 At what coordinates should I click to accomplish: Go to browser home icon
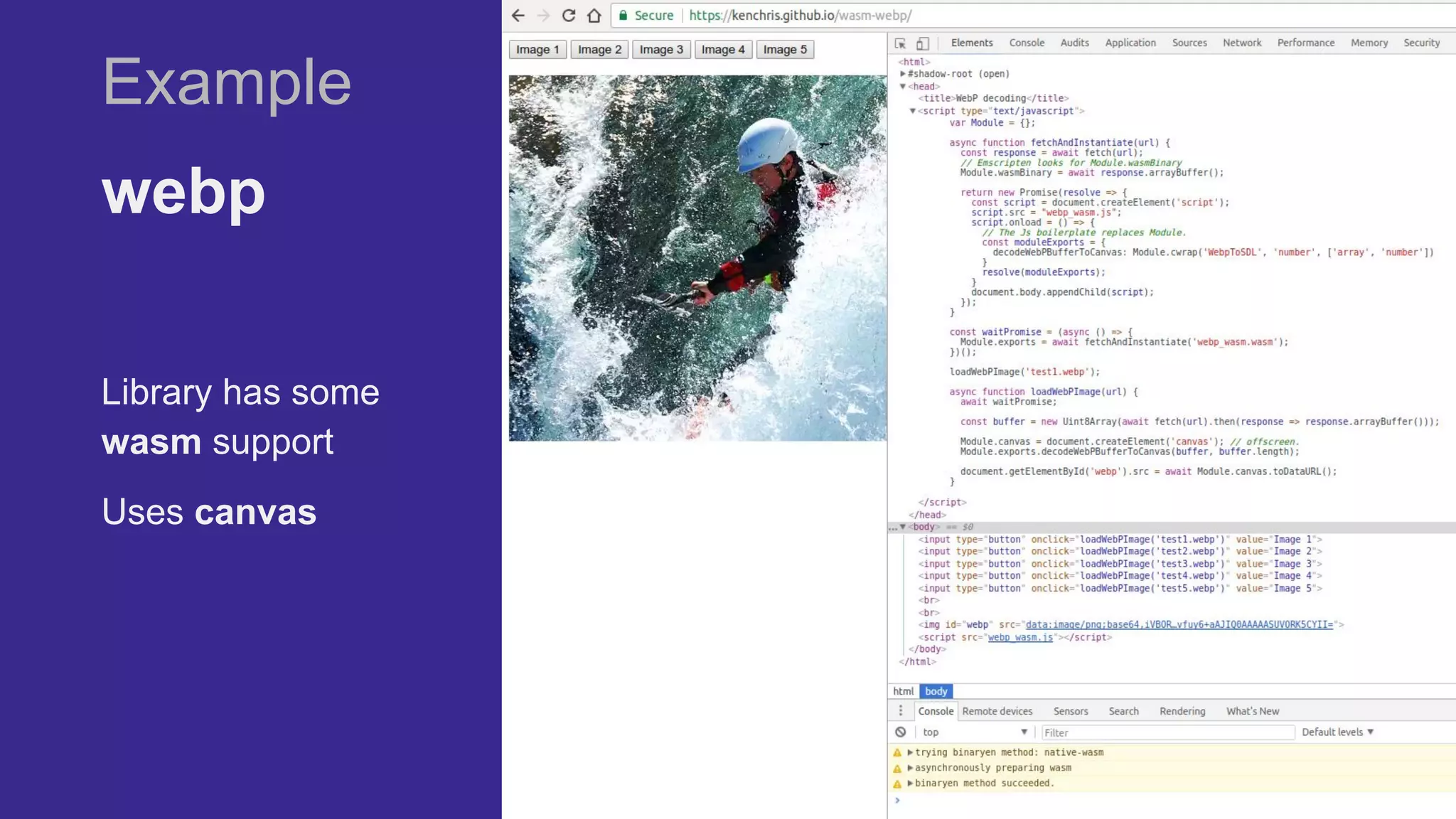pyautogui.click(x=594, y=16)
